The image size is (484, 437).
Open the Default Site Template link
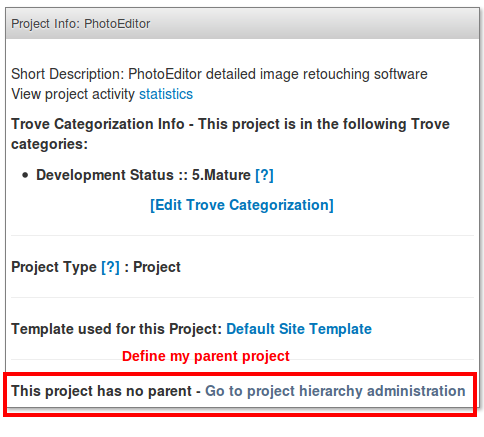point(299,329)
